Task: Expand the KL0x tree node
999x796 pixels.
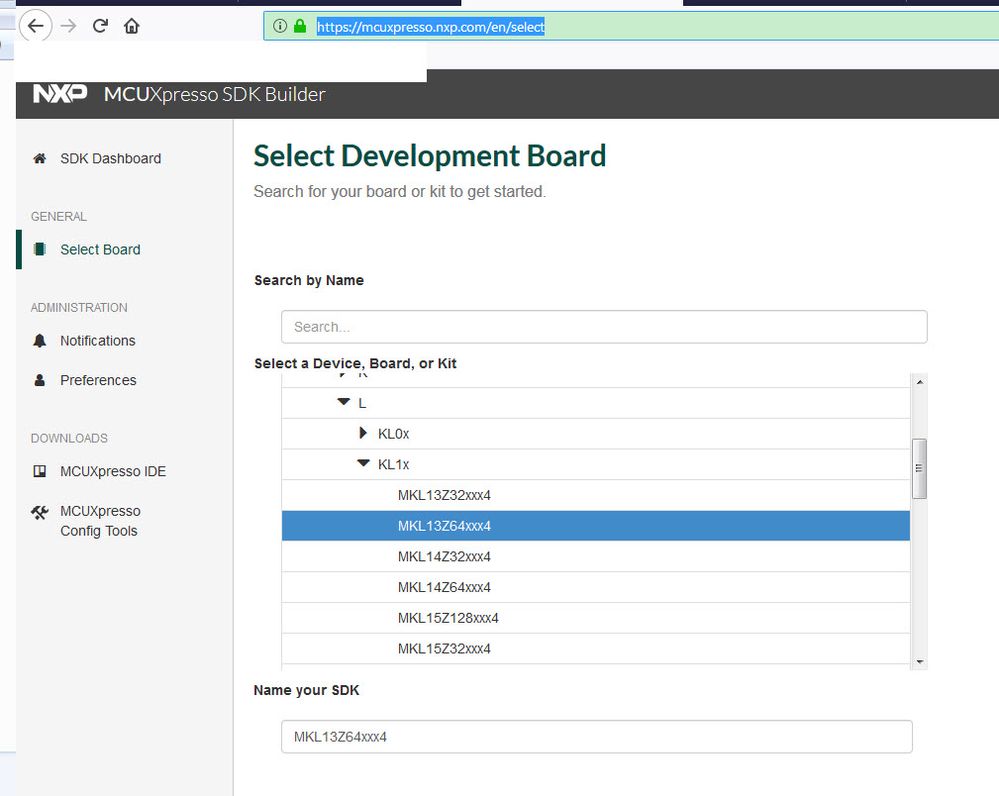Action: 363,433
